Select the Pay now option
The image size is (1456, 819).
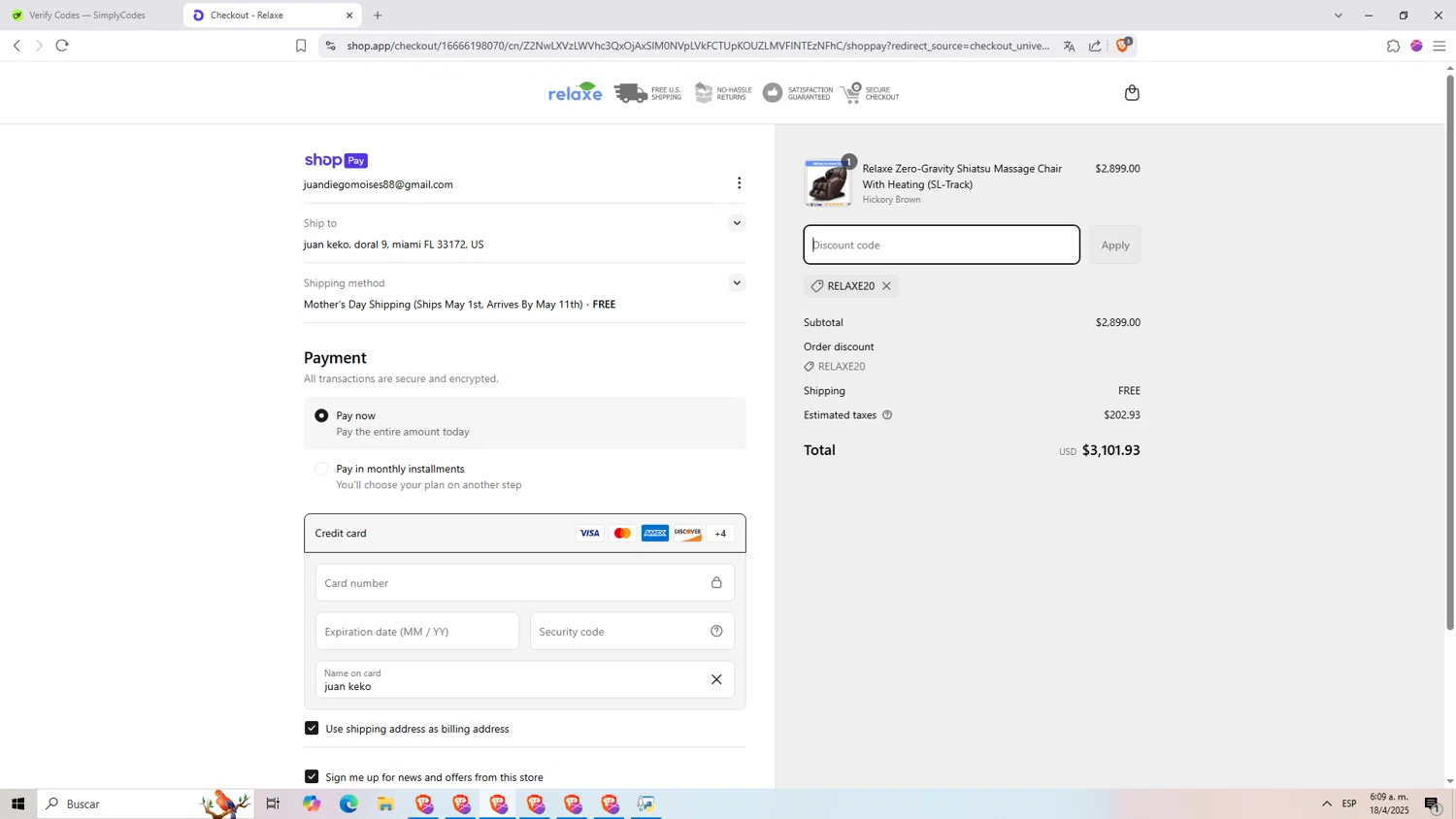point(321,415)
